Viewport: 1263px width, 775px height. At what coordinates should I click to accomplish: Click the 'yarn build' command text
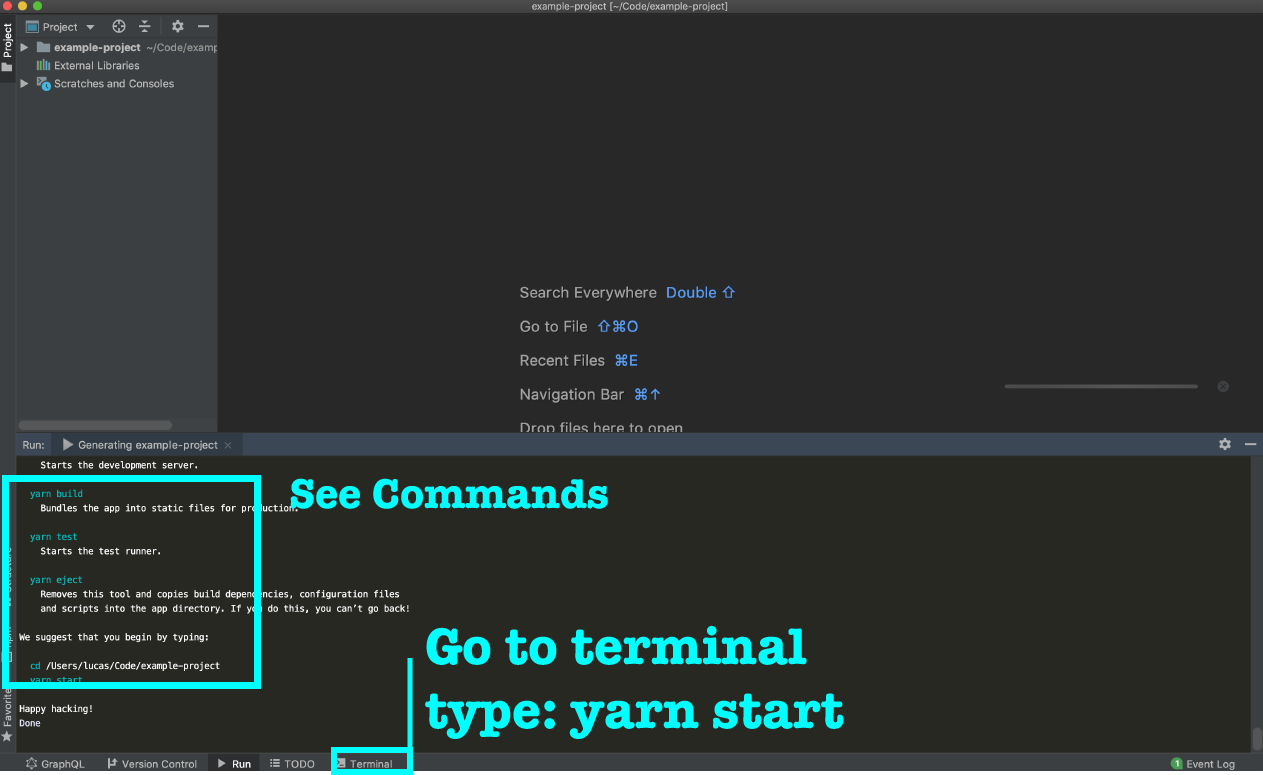click(x=56, y=494)
